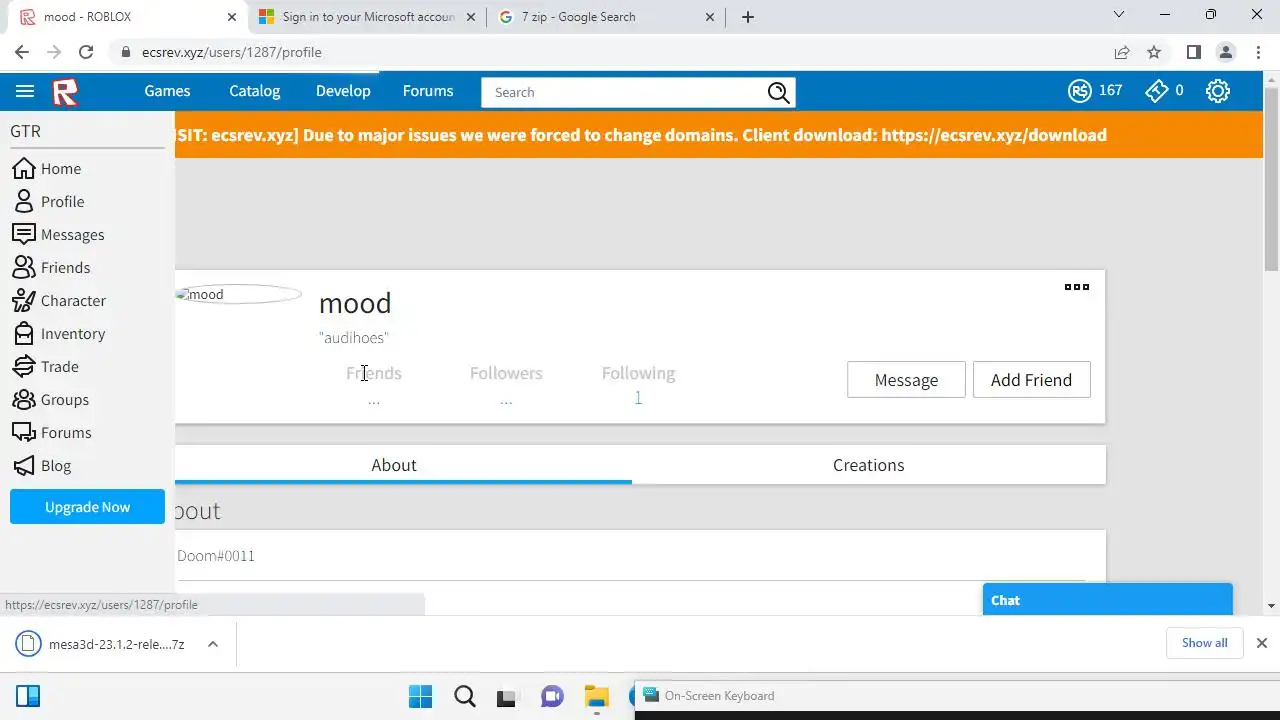Open the hamburger navigation menu icon

pyautogui.click(x=25, y=91)
